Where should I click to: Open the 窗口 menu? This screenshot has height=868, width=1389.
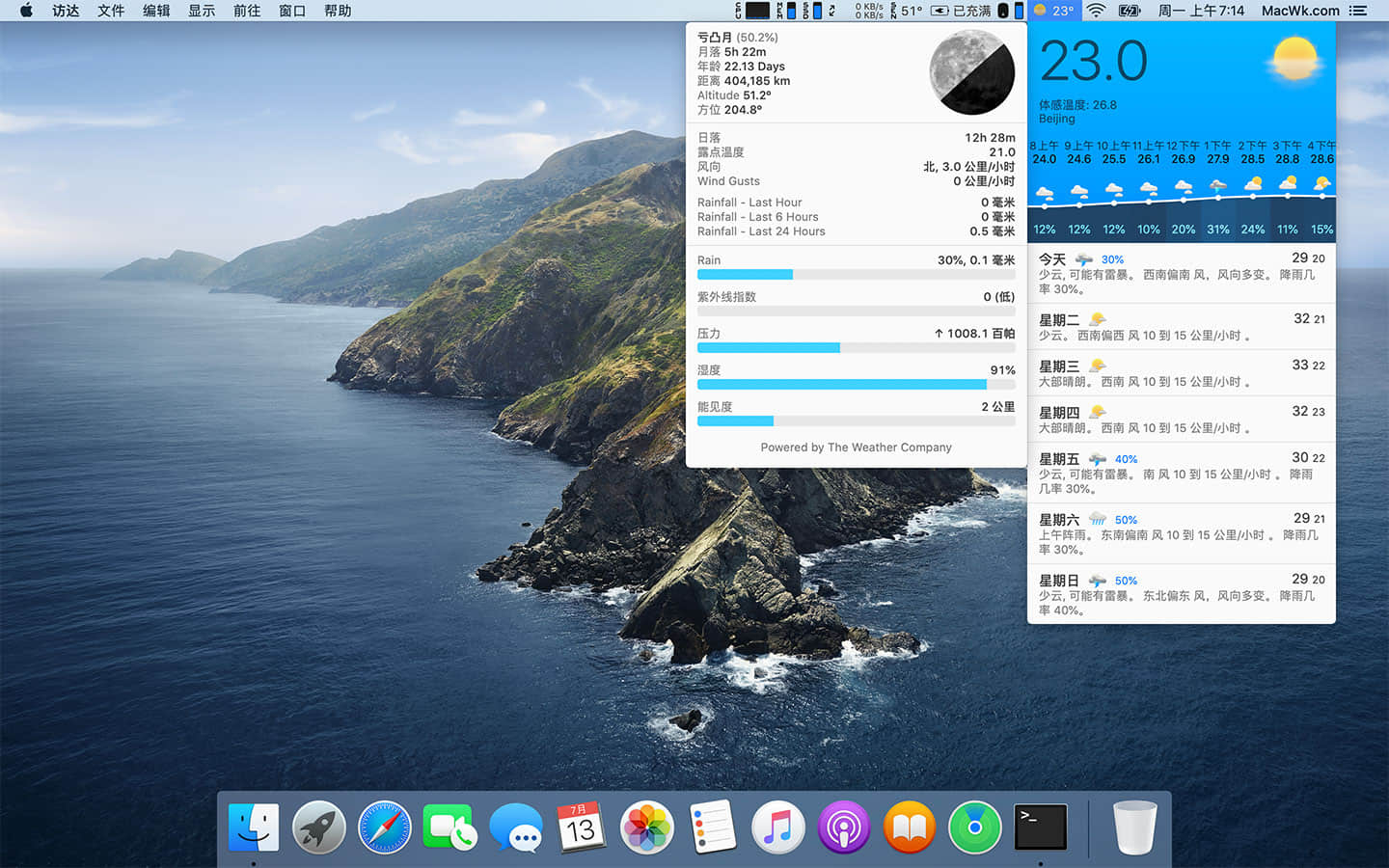point(292,11)
